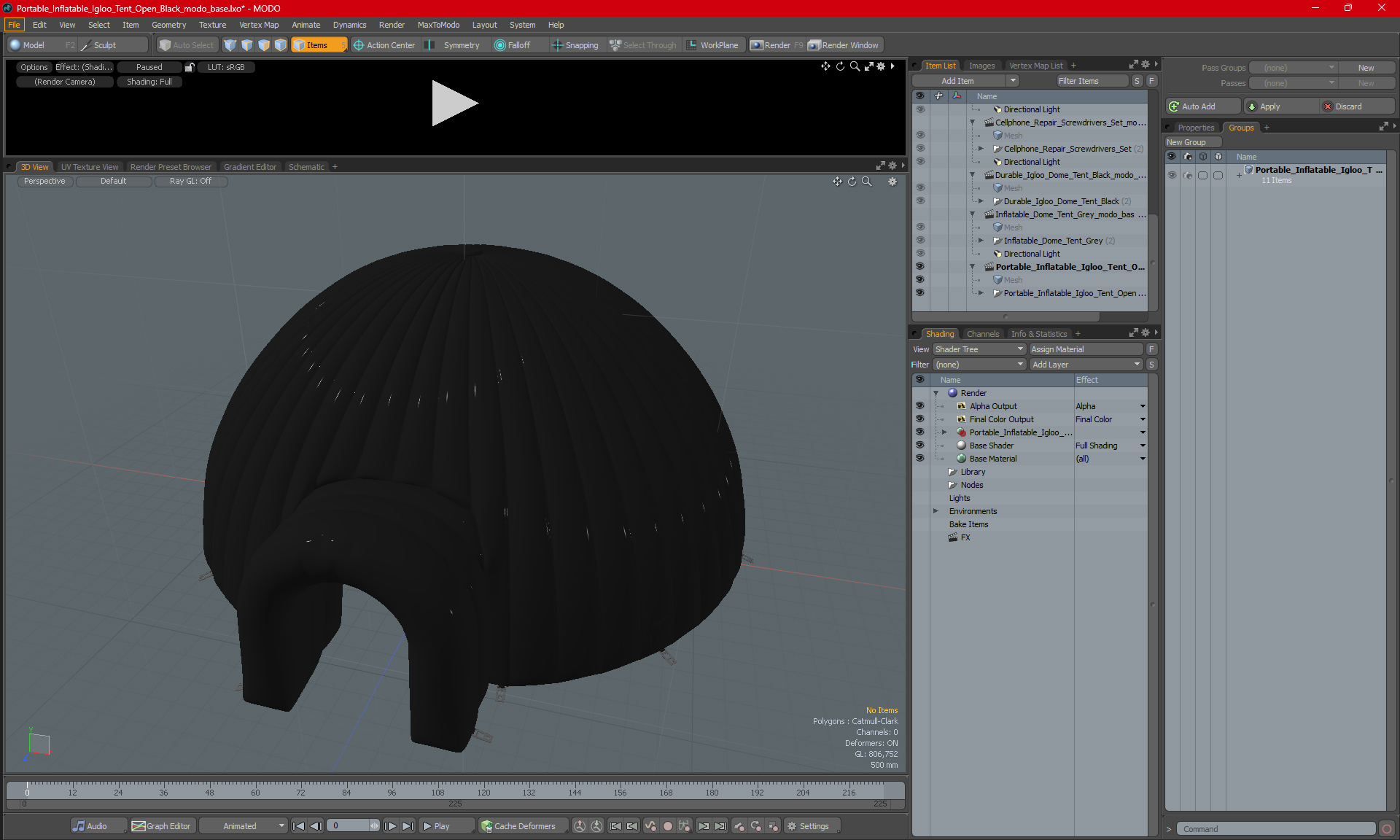Click the Command input field
1400x840 pixels.
[1277, 829]
